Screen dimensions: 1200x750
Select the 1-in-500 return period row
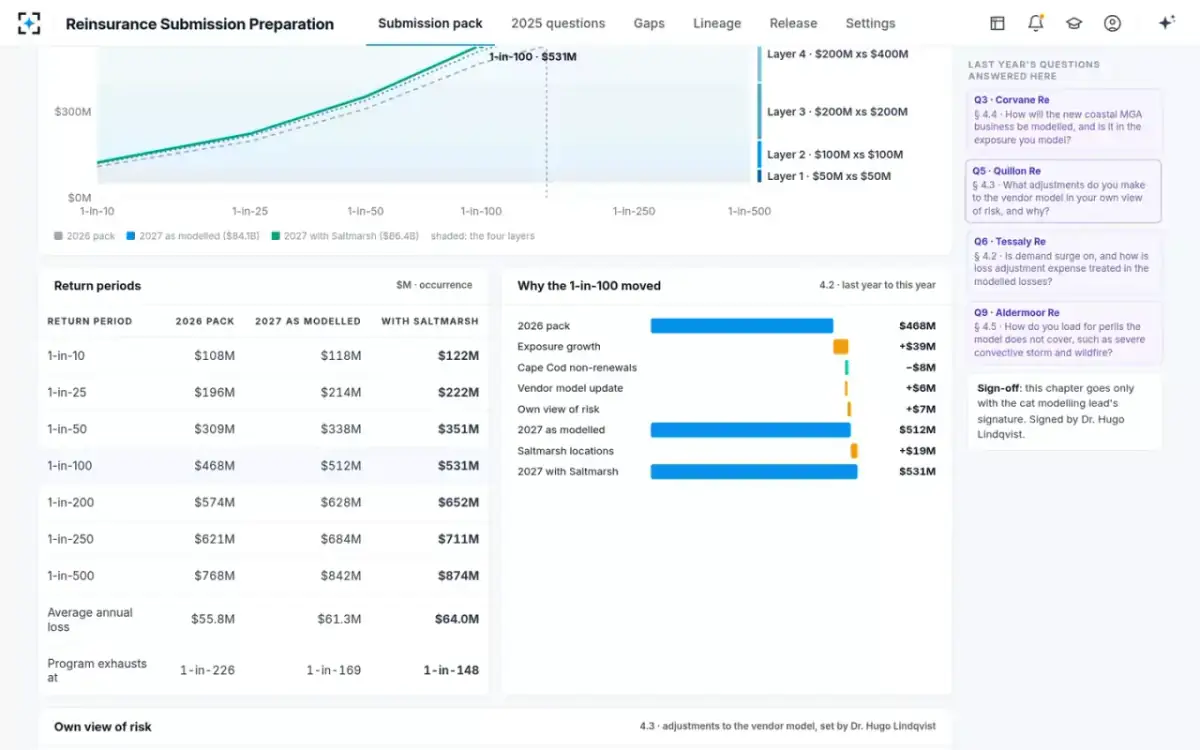coord(263,575)
